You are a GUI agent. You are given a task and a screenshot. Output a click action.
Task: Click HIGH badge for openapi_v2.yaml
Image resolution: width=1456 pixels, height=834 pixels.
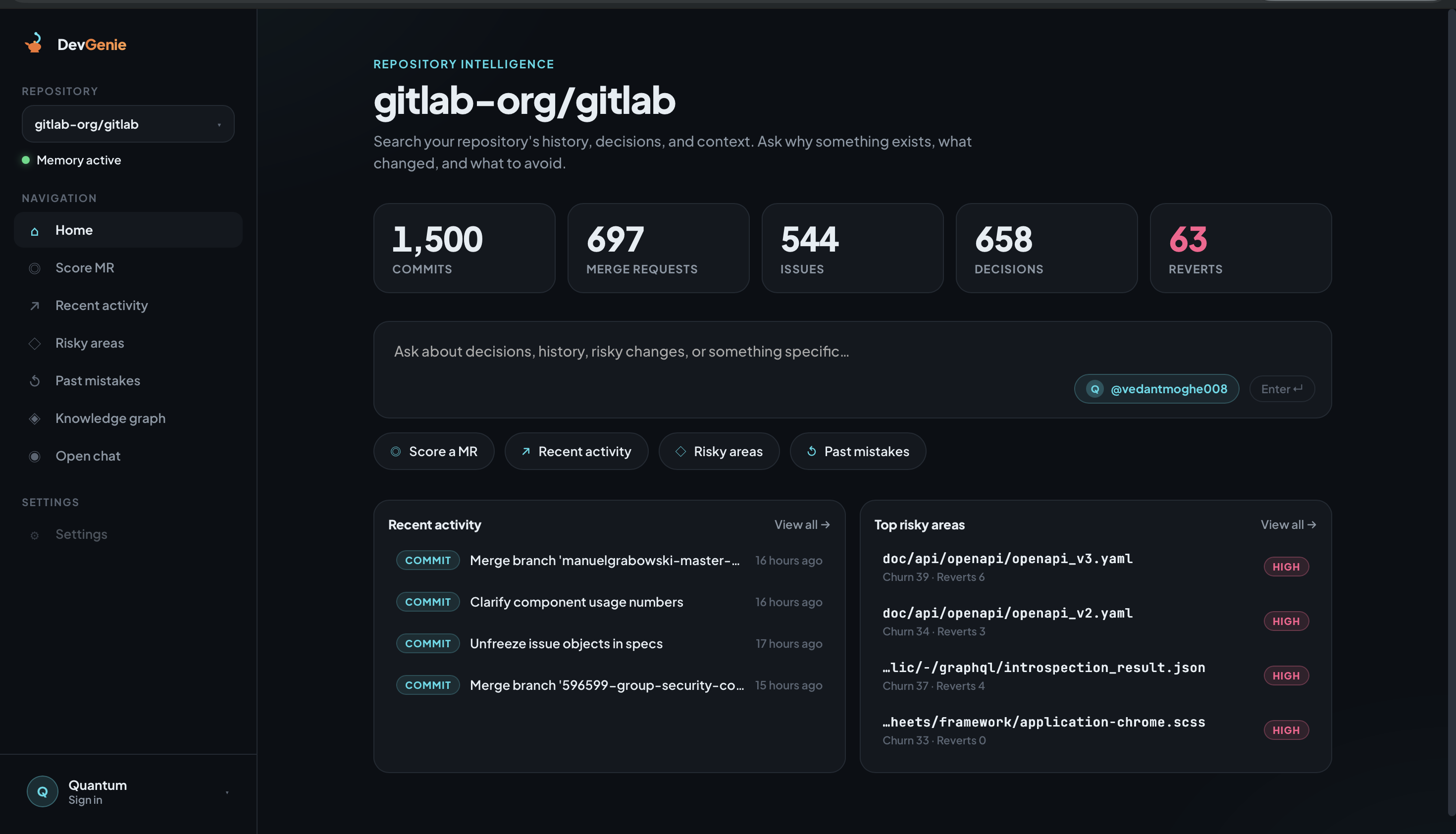1286,621
